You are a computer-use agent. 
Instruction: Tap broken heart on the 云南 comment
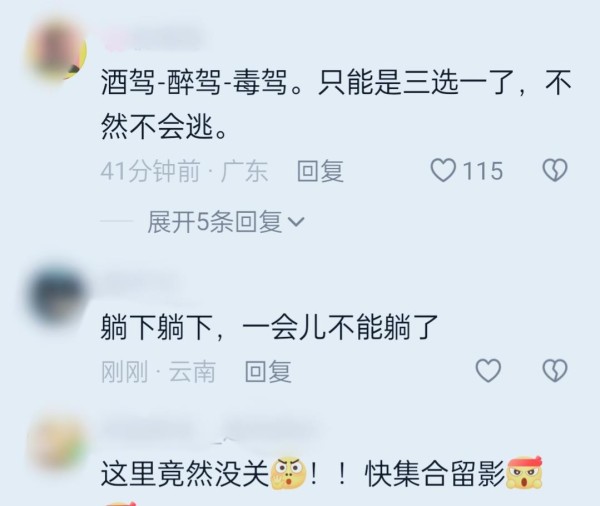tap(555, 371)
